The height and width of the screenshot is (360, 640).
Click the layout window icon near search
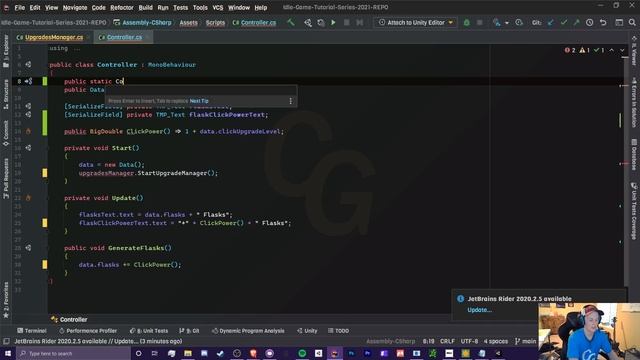(619, 22)
